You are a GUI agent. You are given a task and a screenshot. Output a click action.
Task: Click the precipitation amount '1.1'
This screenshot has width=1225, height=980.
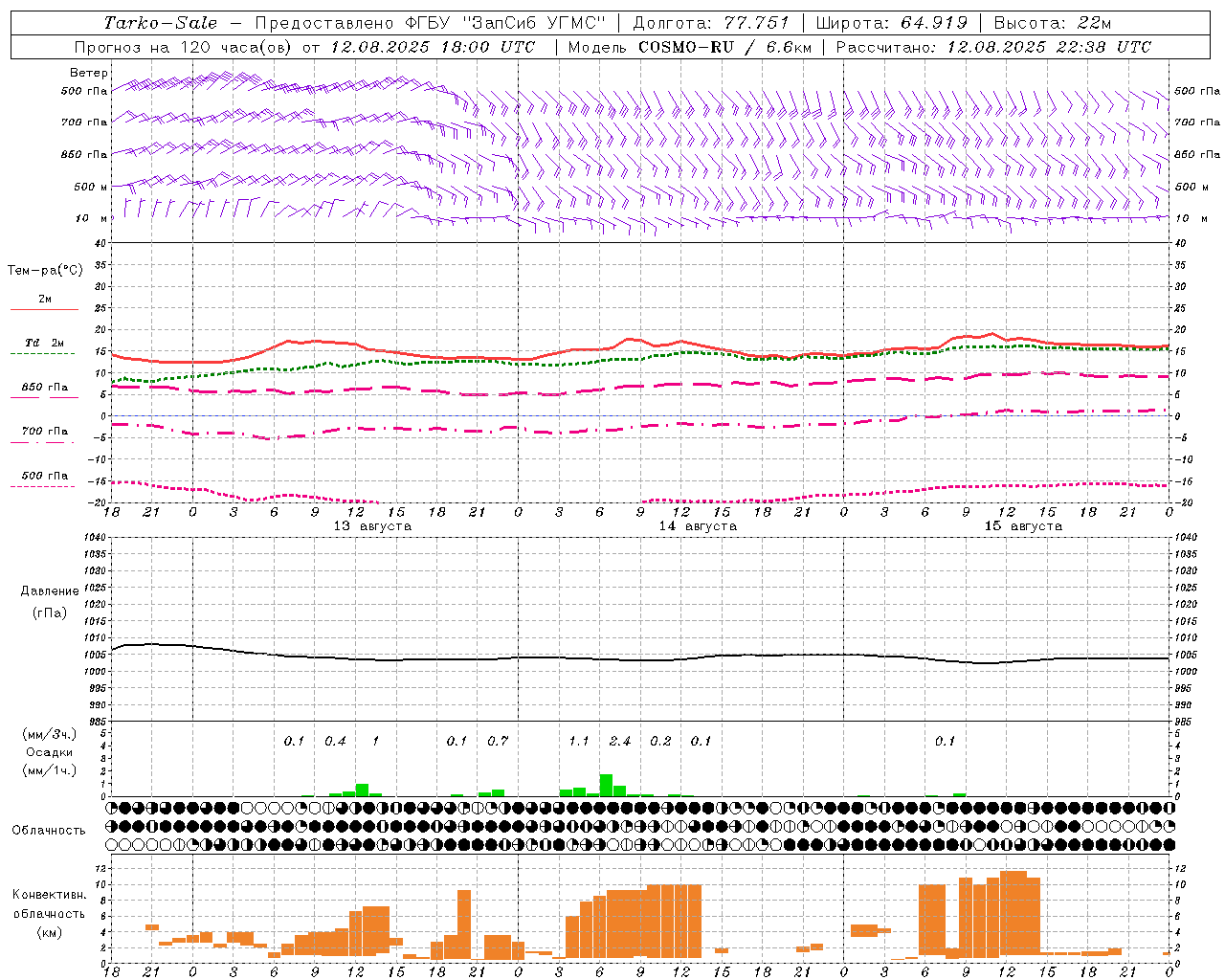[579, 742]
